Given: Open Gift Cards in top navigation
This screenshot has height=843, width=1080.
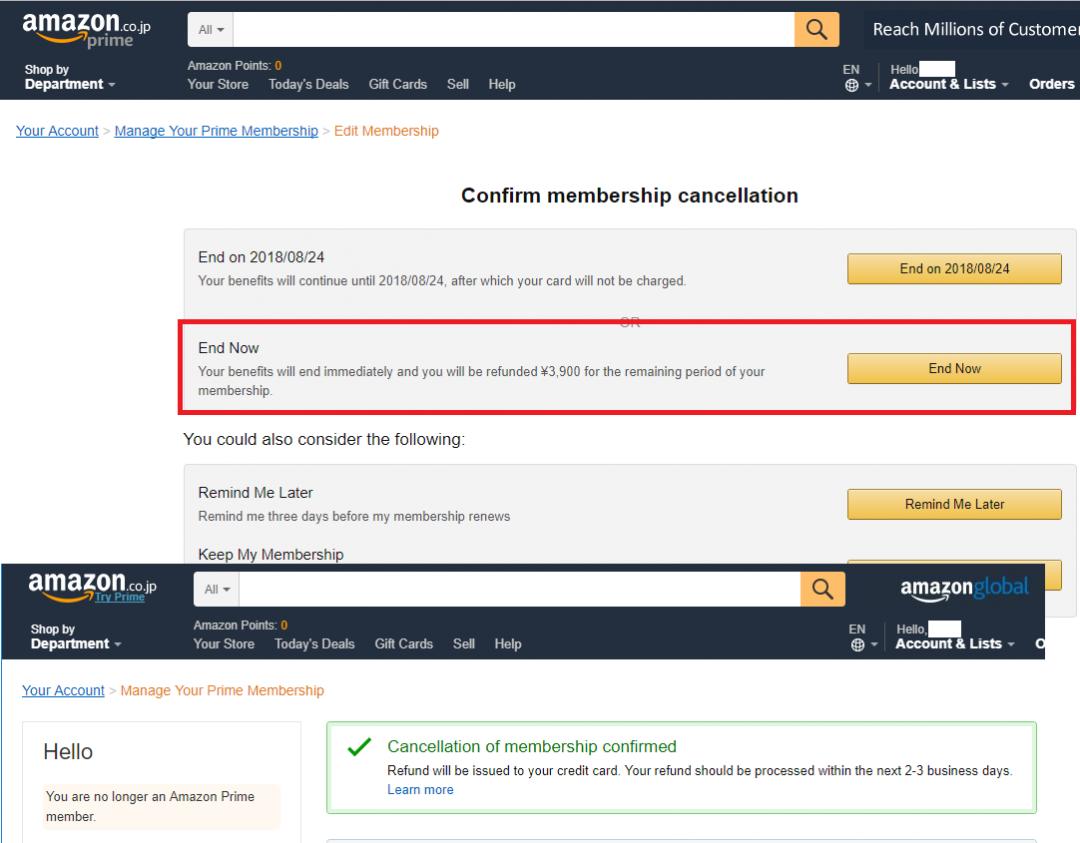Looking at the screenshot, I should [x=398, y=84].
